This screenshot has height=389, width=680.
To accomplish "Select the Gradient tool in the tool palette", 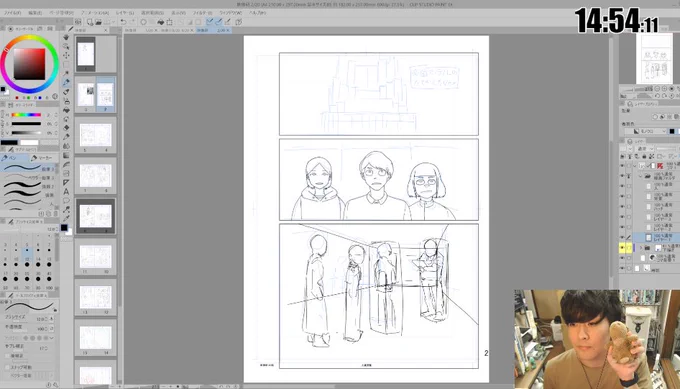I will tap(66, 155).
